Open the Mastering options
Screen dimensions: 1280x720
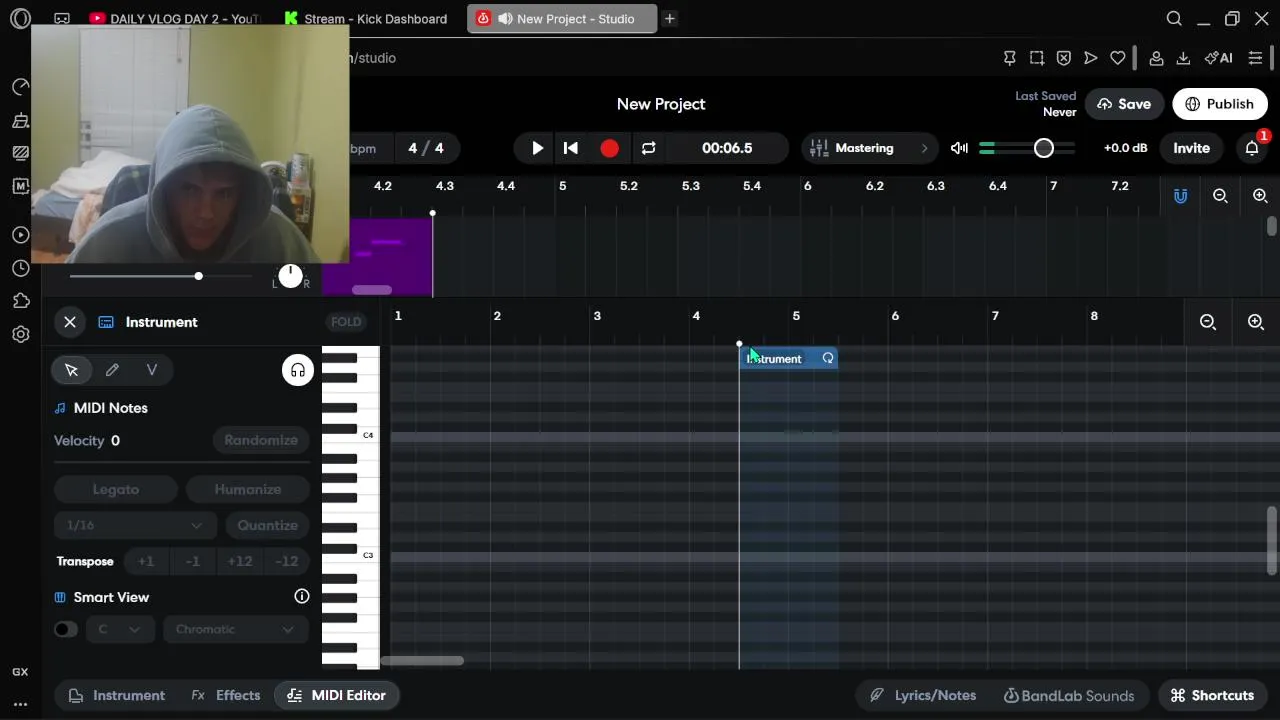868,148
